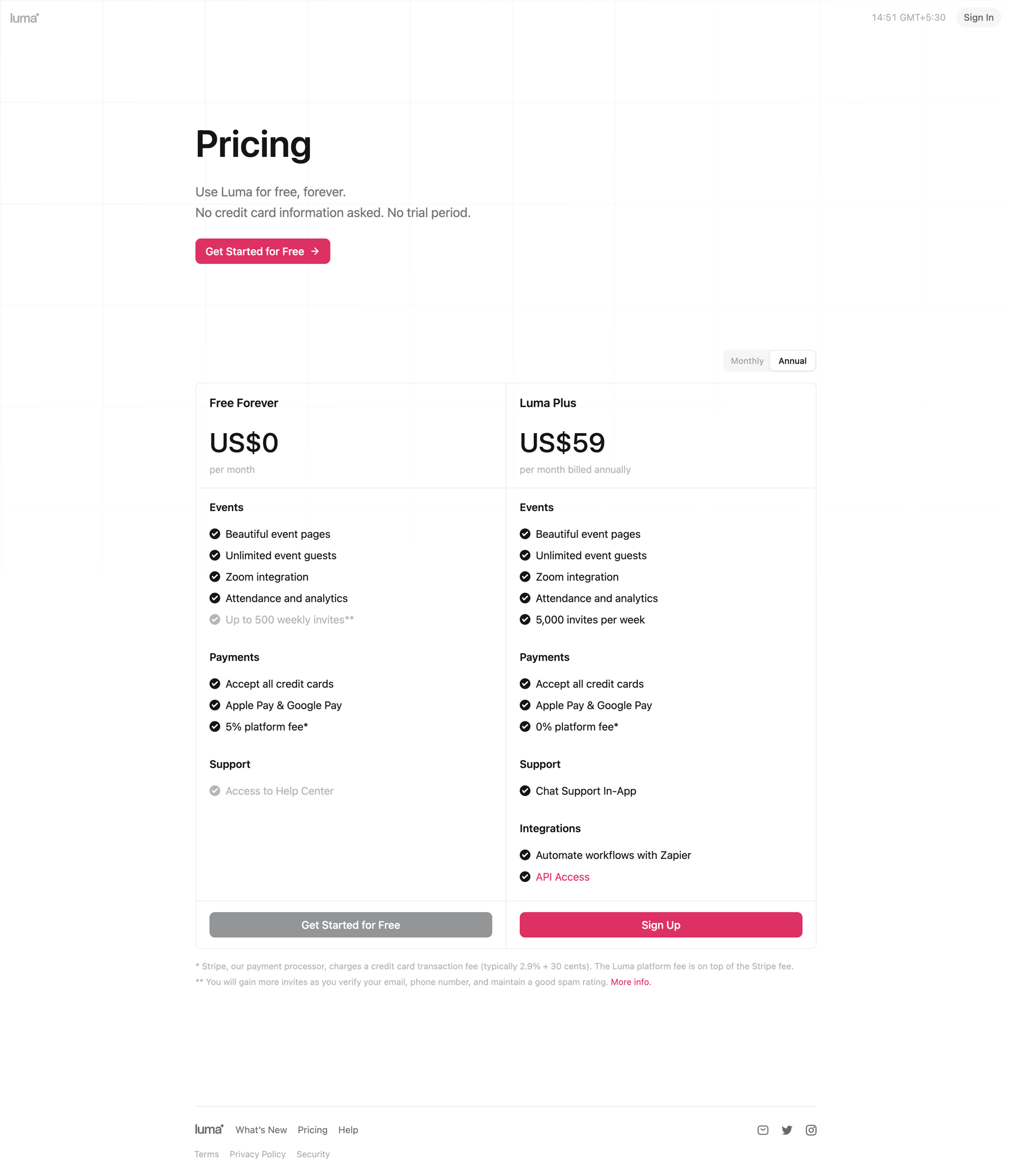Open the What's New page
The height and width of the screenshot is (1176, 1012).
coord(261,1130)
